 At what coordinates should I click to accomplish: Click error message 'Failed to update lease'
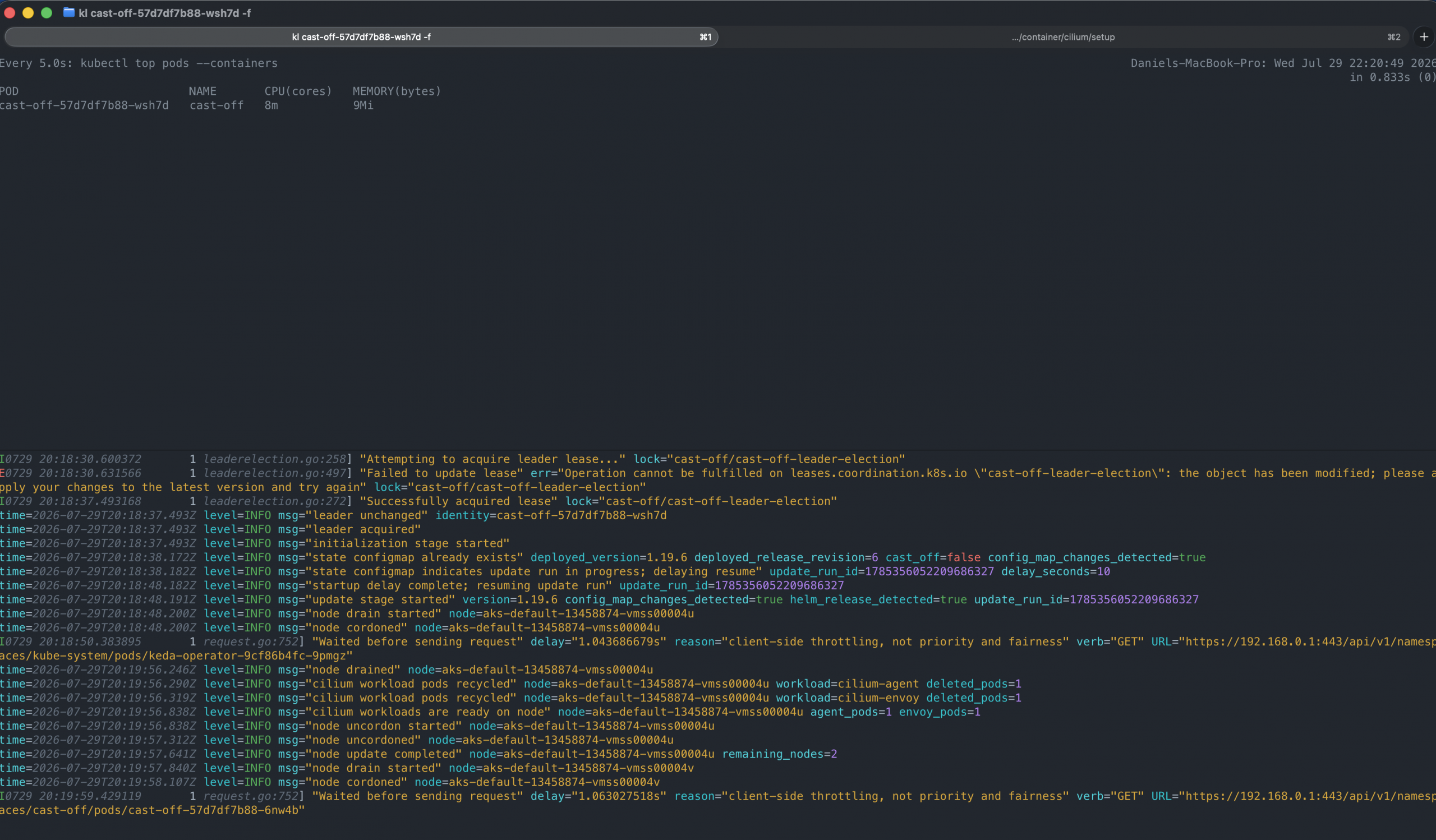coord(441,473)
